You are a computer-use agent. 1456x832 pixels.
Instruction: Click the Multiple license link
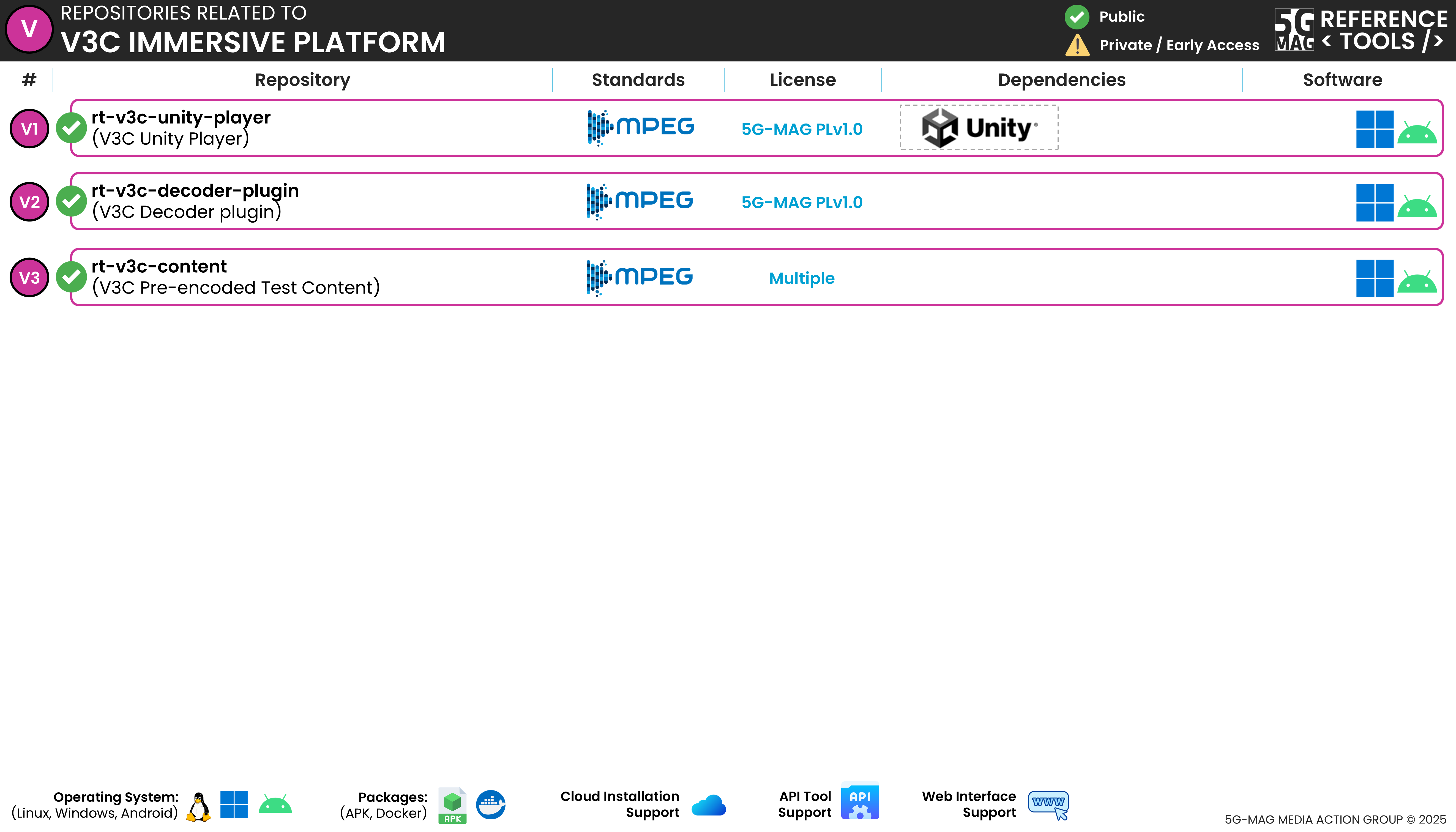pyautogui.click(x=802, y=278)
